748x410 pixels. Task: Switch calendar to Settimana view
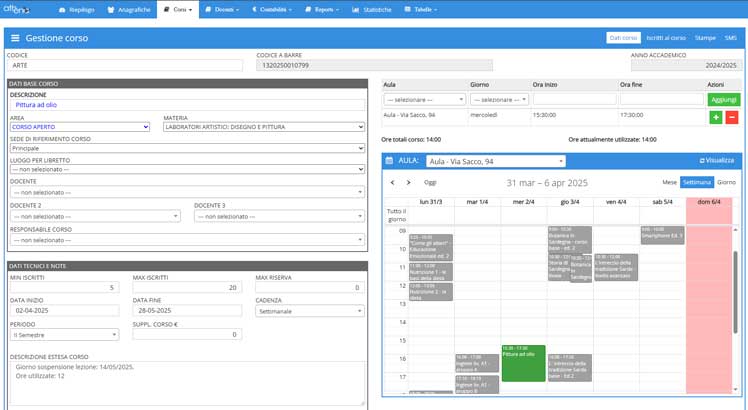[696, 183]
